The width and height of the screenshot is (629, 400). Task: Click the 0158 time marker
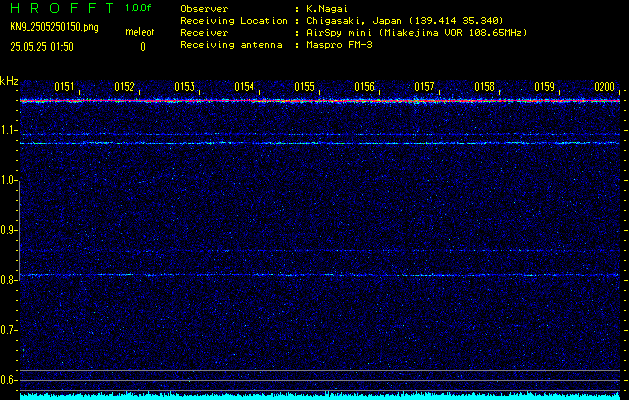pos(485,87)
